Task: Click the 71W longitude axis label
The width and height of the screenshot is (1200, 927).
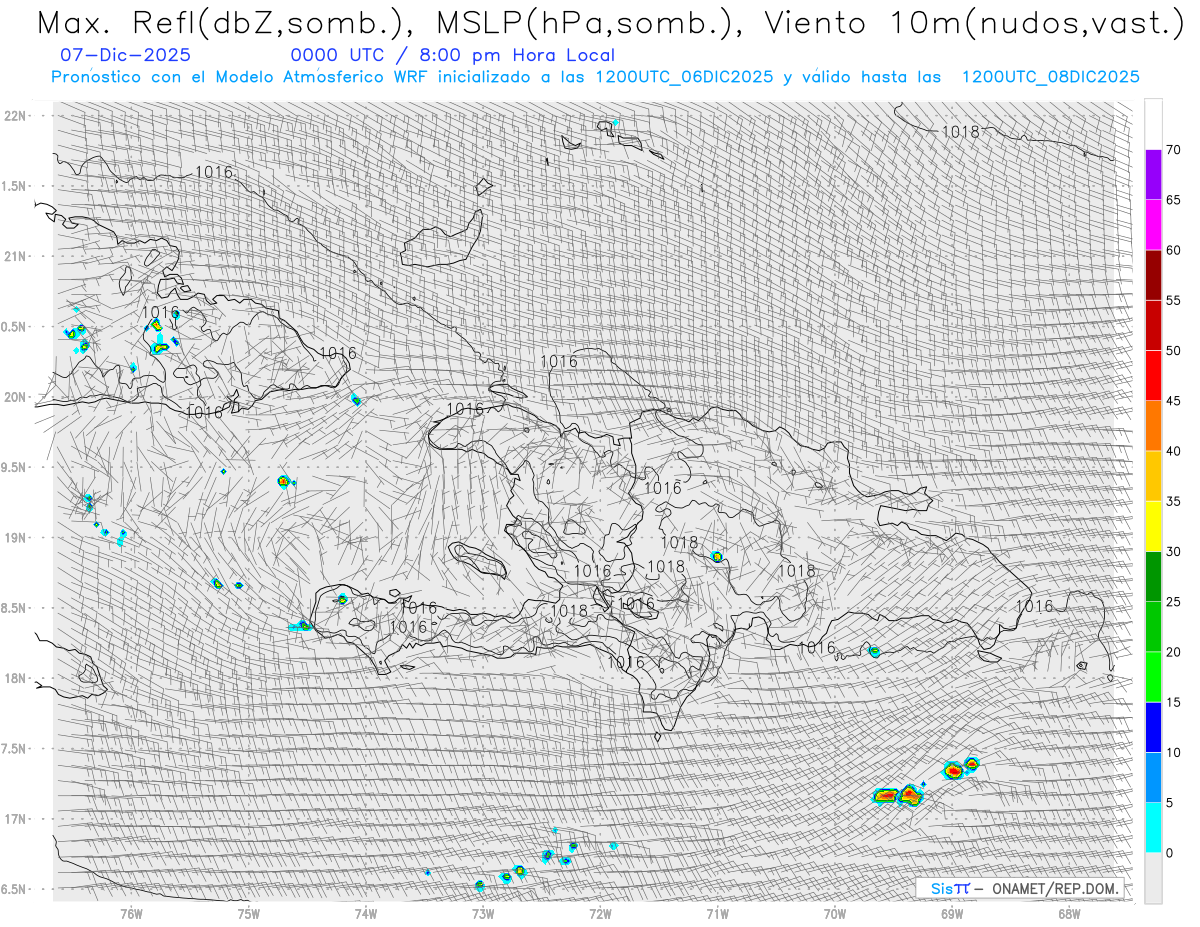Action: pos(717,913)
